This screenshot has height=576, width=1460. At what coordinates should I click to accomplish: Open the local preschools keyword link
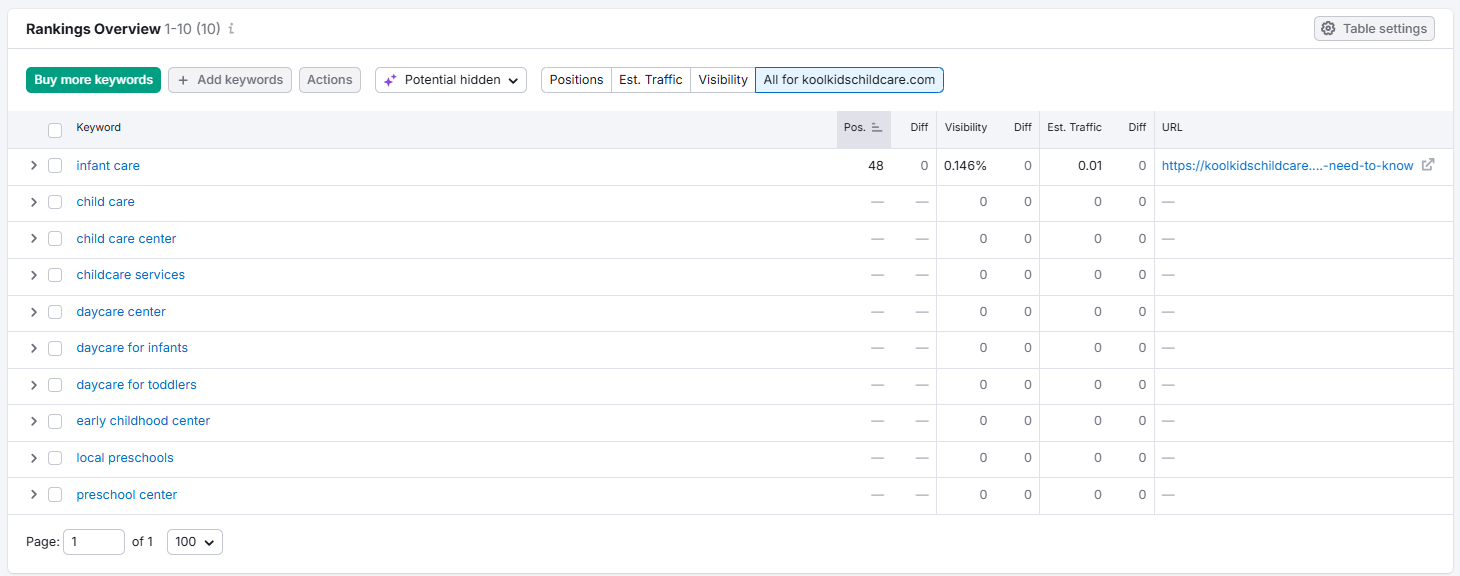[x=125, y=458]
